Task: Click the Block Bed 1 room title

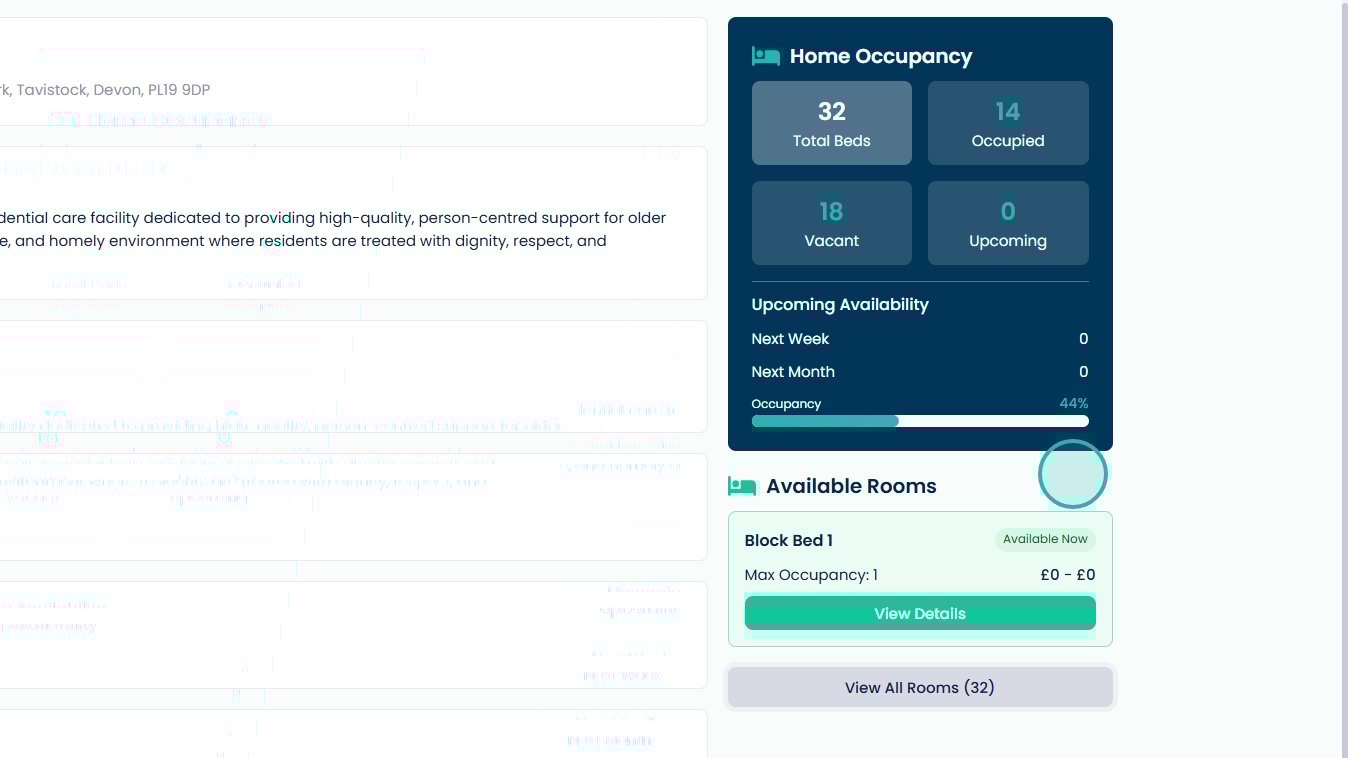Action: tap(788, 540)
